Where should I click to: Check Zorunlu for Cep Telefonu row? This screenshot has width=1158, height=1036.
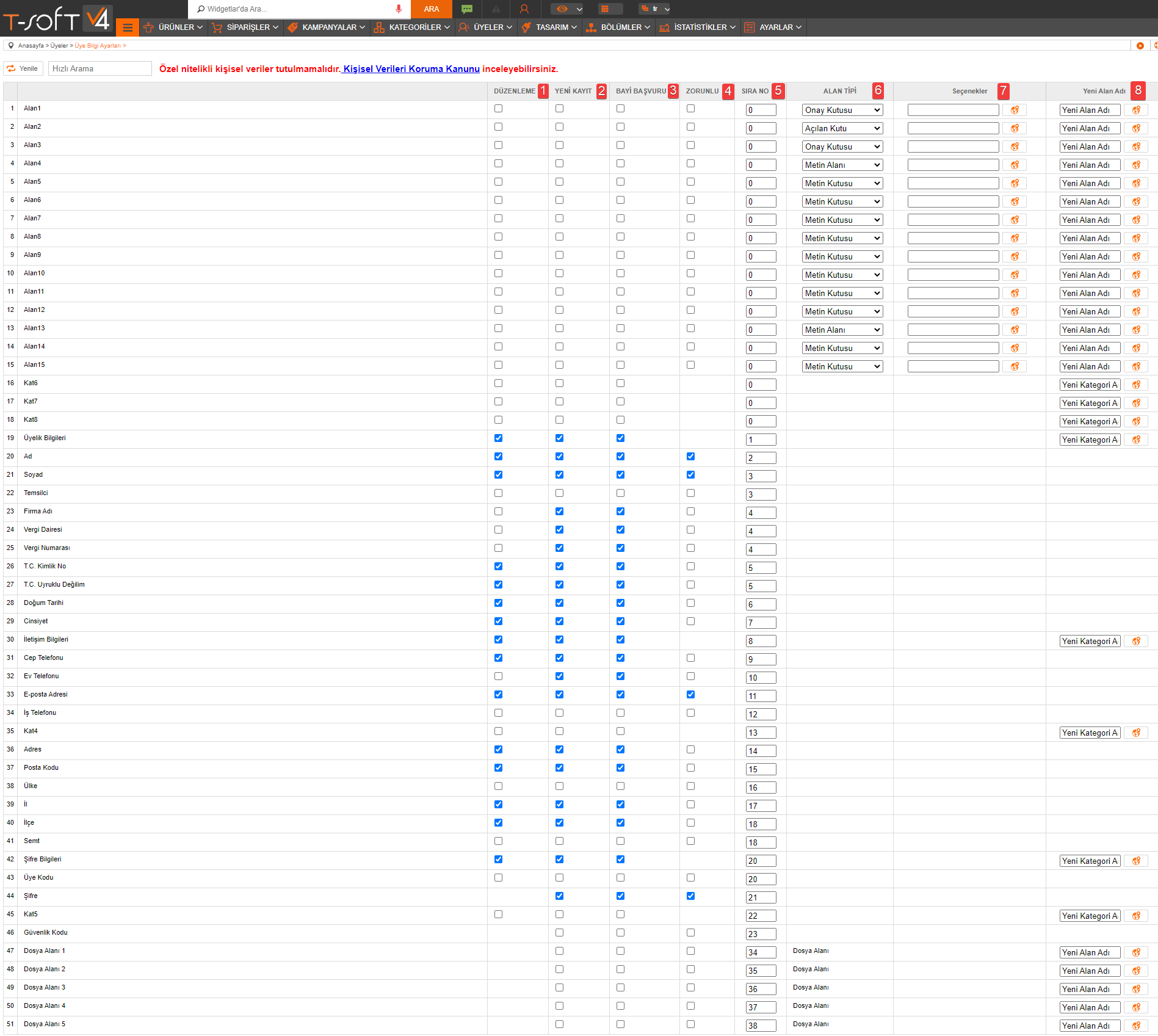(690, 657)
